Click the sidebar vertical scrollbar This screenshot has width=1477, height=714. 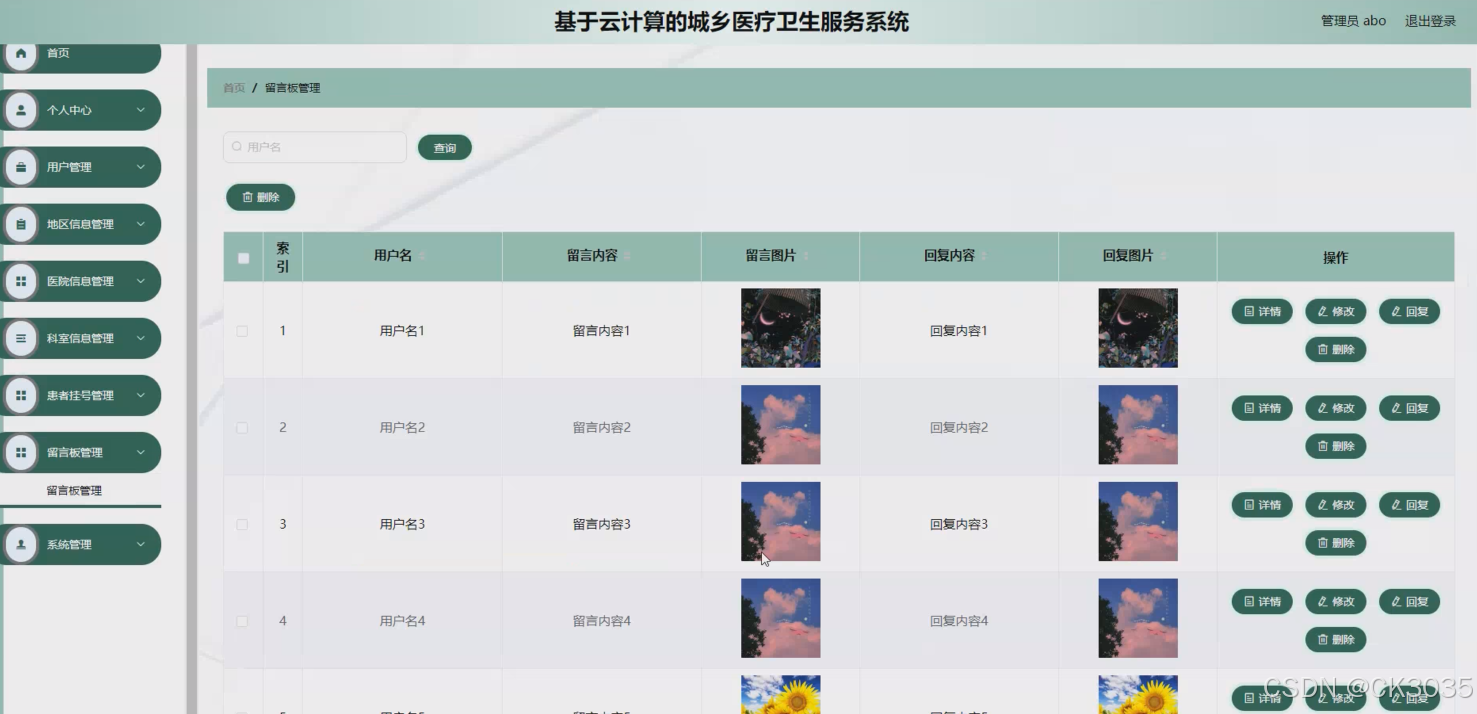pyautogui.click(x=191, y=379)
